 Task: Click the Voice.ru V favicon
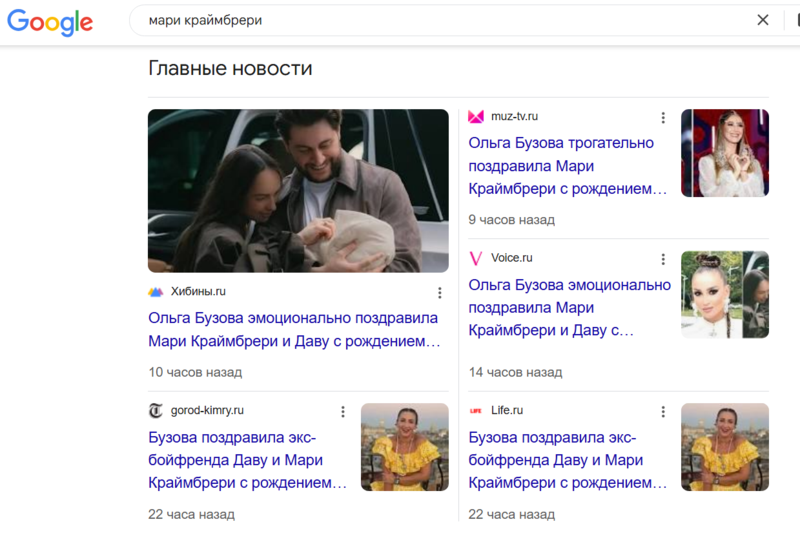476,258
